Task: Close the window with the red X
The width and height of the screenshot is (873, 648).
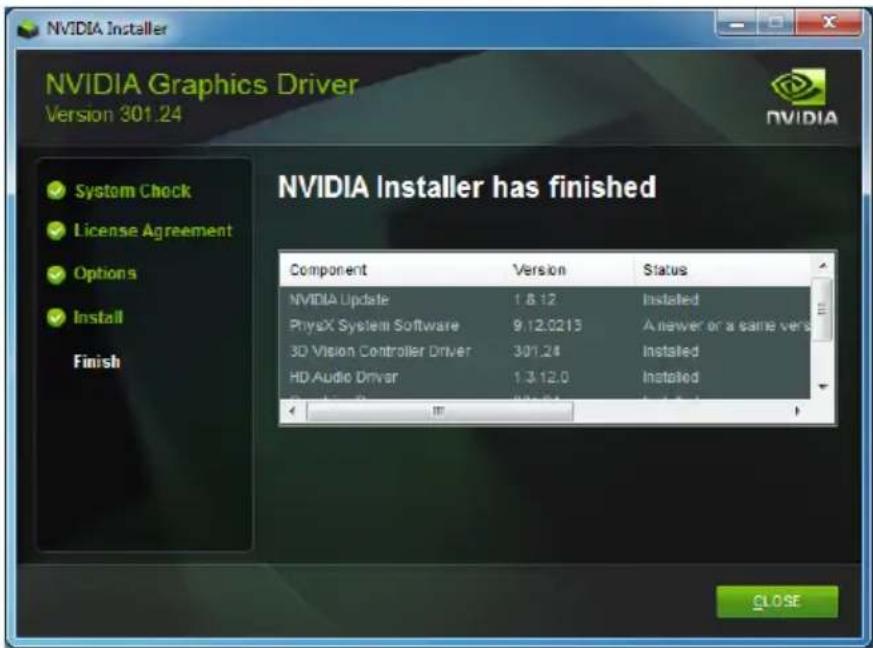Action: [828, 23]
